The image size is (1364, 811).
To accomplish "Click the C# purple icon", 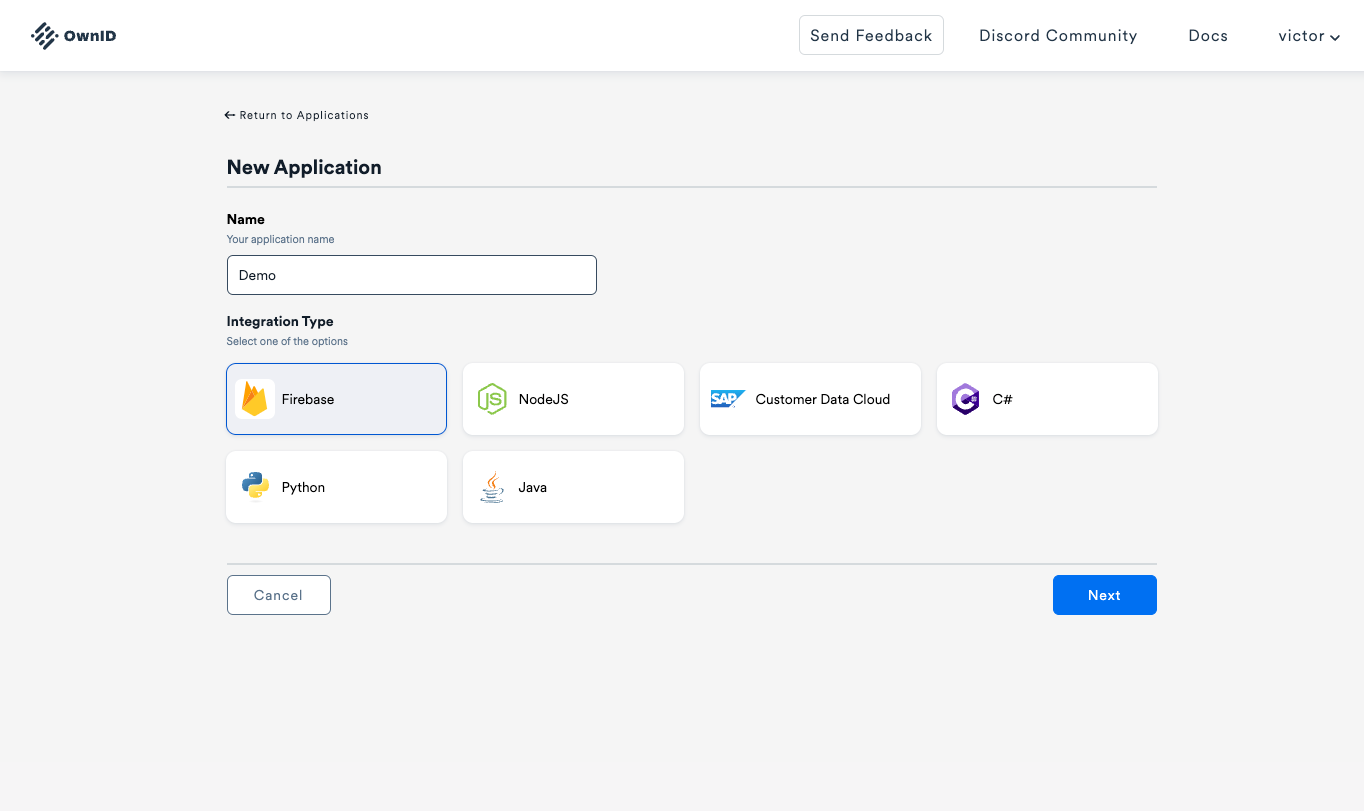I will pyautogui.click(x=965, y=399).
